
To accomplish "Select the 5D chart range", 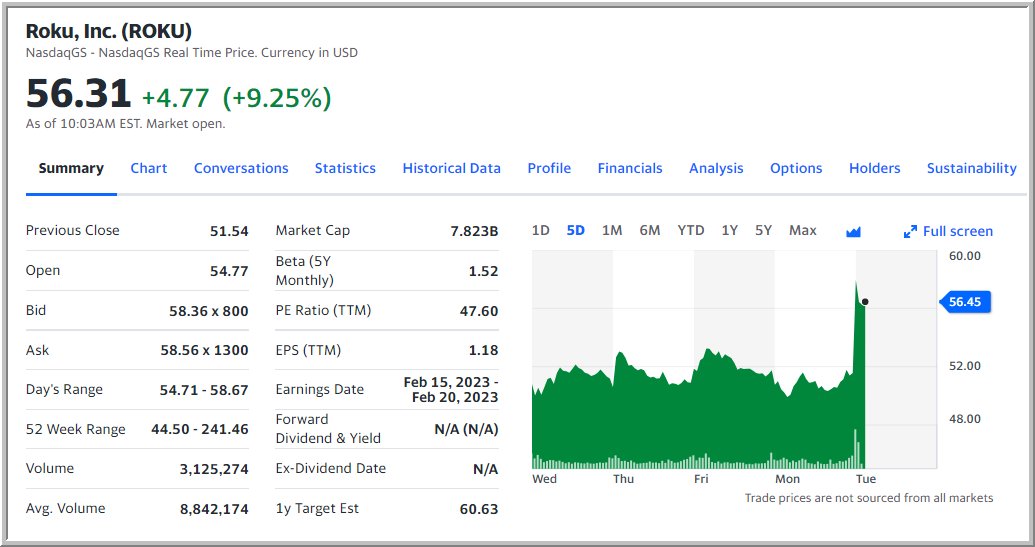I will coord(576,230).
